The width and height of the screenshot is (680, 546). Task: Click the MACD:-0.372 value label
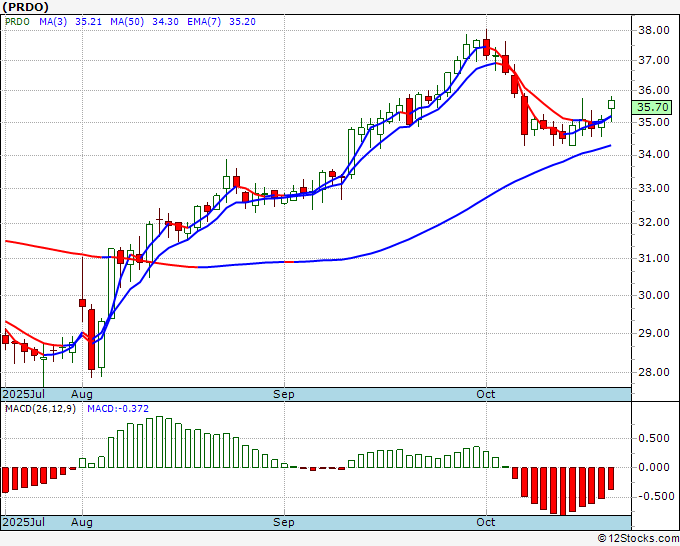(118, 409)
